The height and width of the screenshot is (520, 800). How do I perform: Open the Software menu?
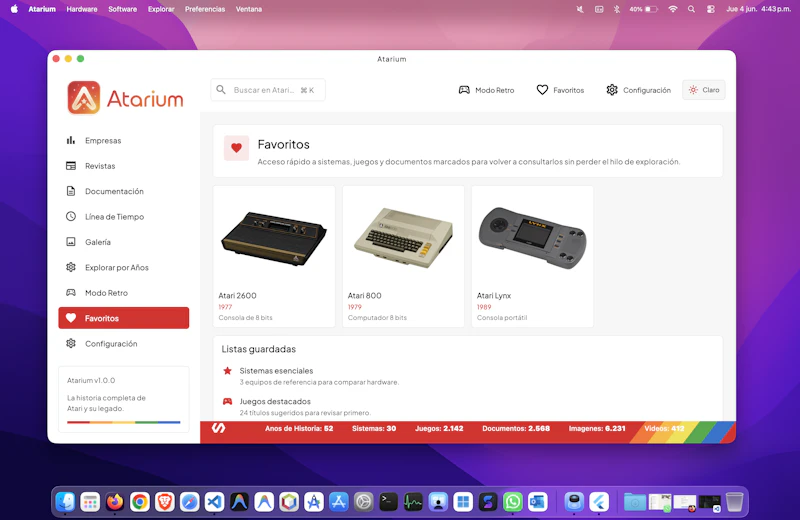coord(122,9)
